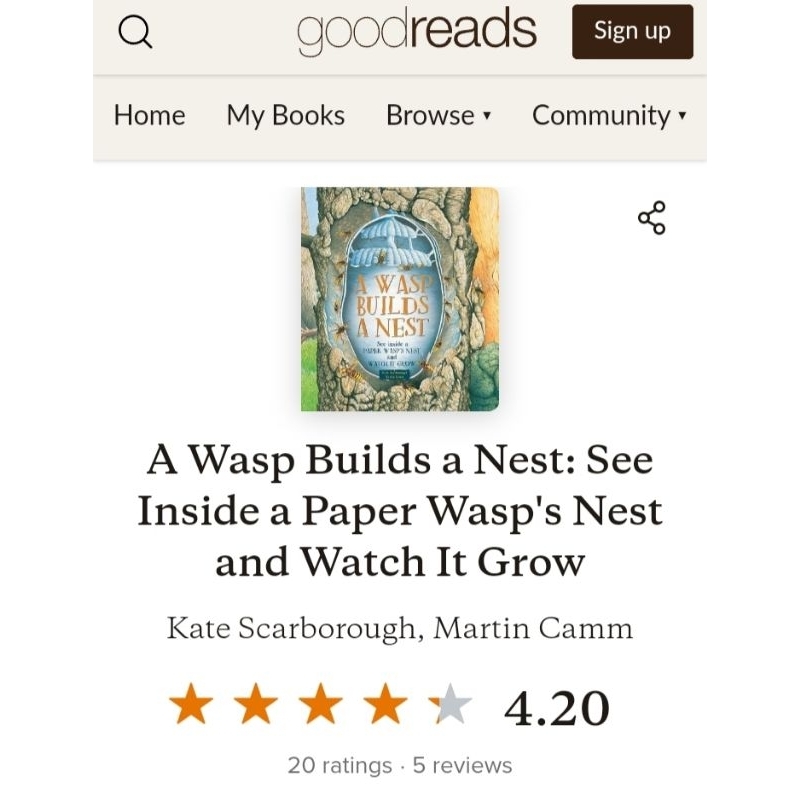
Task: View the 5 reviews link
Action: [x=462, y=765]
